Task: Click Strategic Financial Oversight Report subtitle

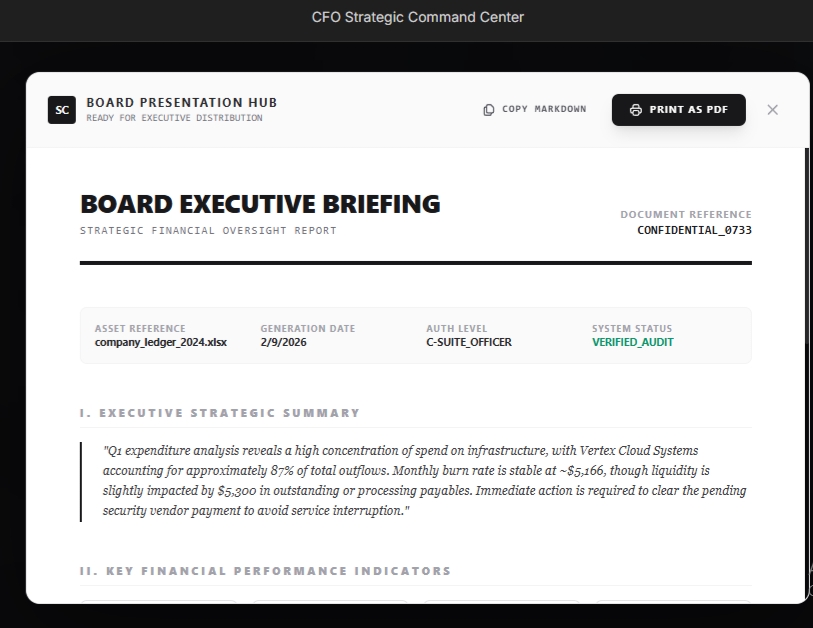Action: (208, 231)
